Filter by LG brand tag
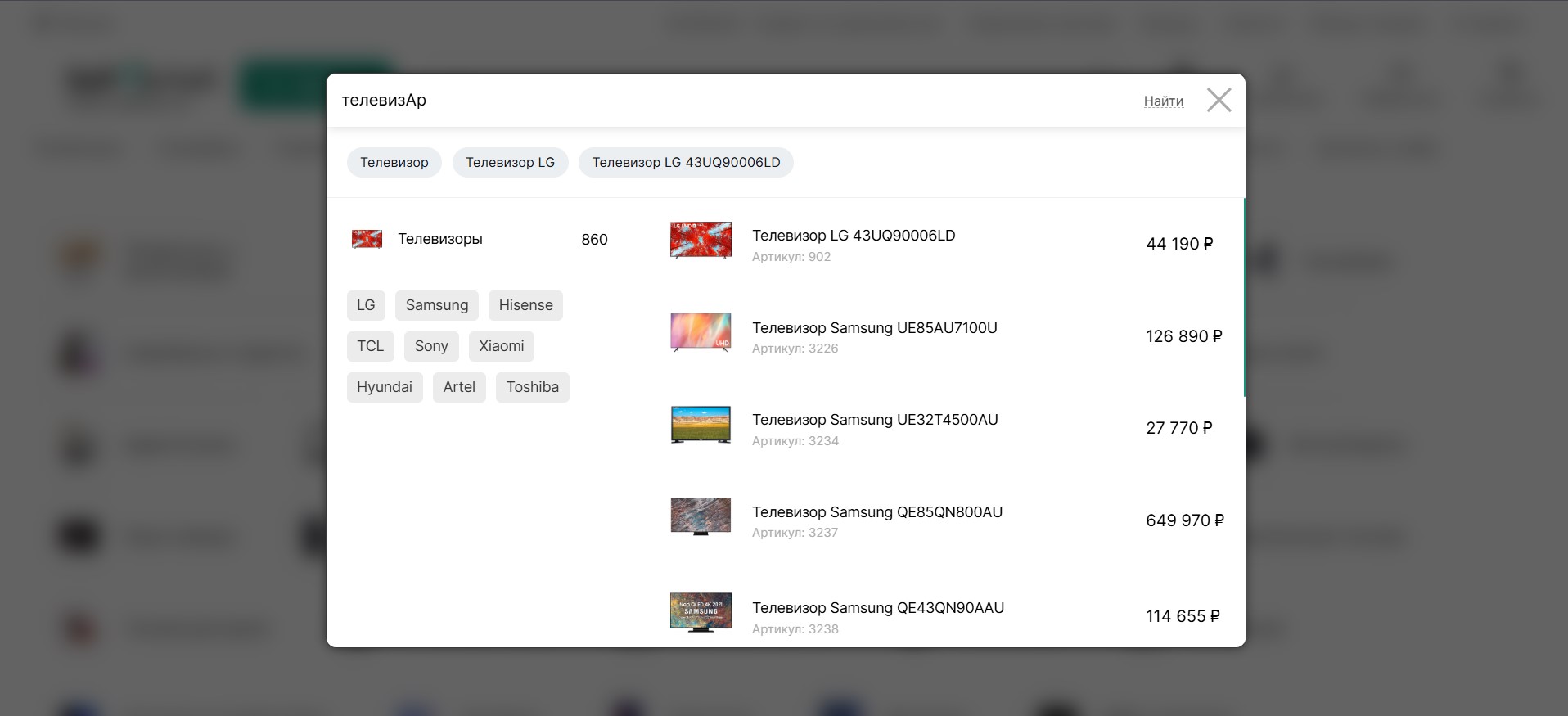The image size is (1568, 716). coord(366,305)
